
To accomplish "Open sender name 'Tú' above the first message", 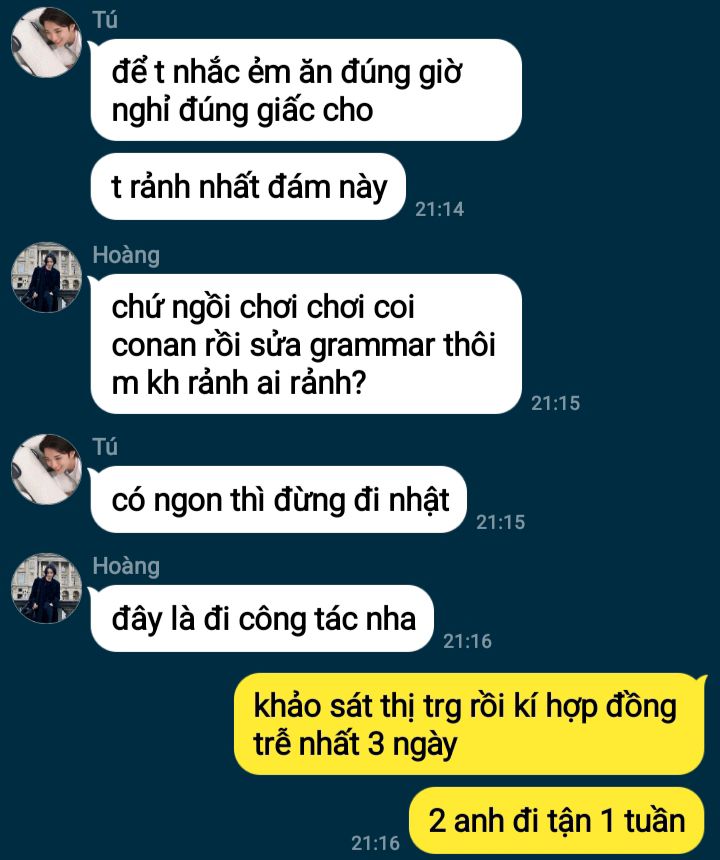I will (x=105, y=20).
